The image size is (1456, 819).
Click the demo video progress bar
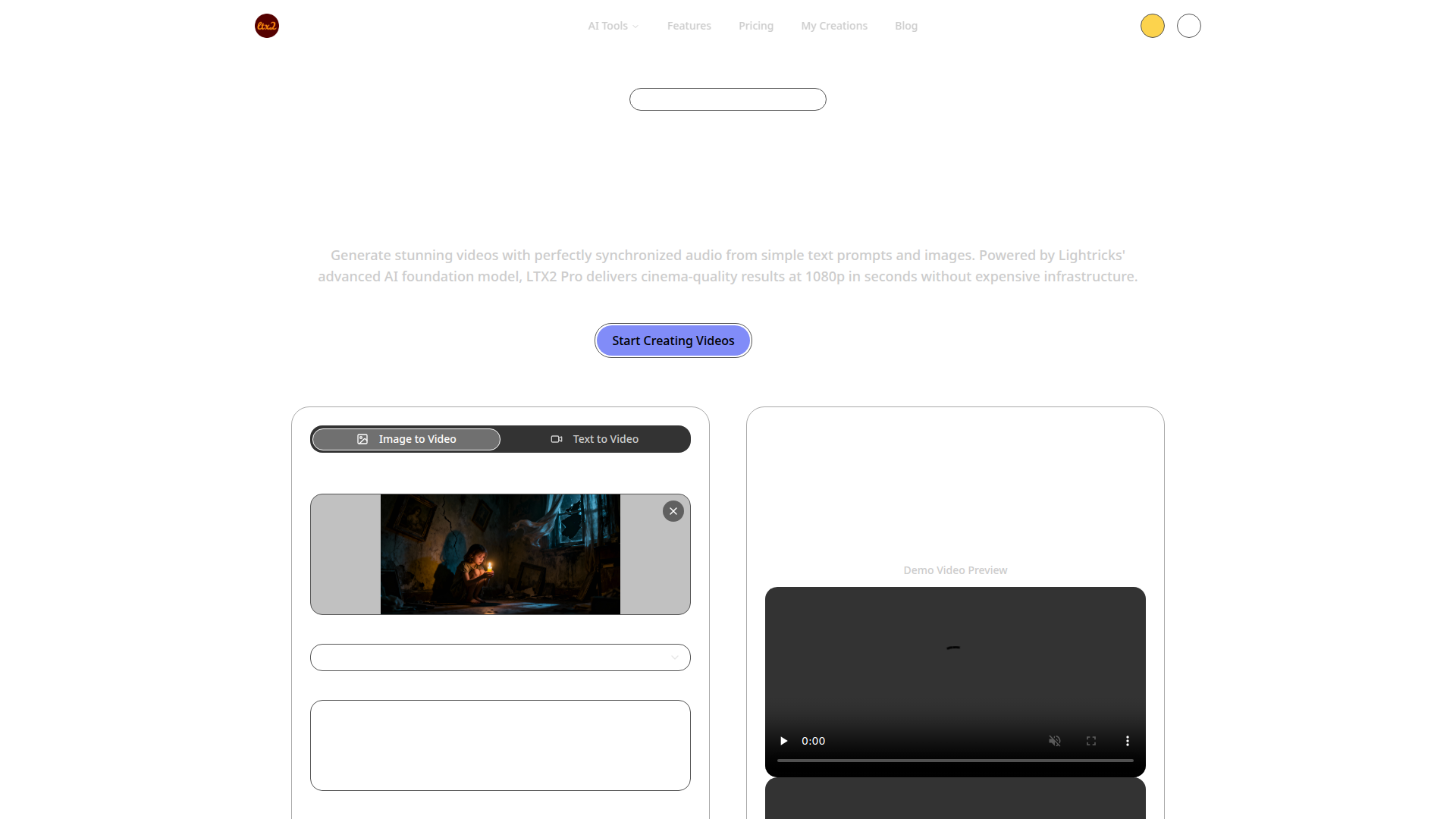point(955,760)
